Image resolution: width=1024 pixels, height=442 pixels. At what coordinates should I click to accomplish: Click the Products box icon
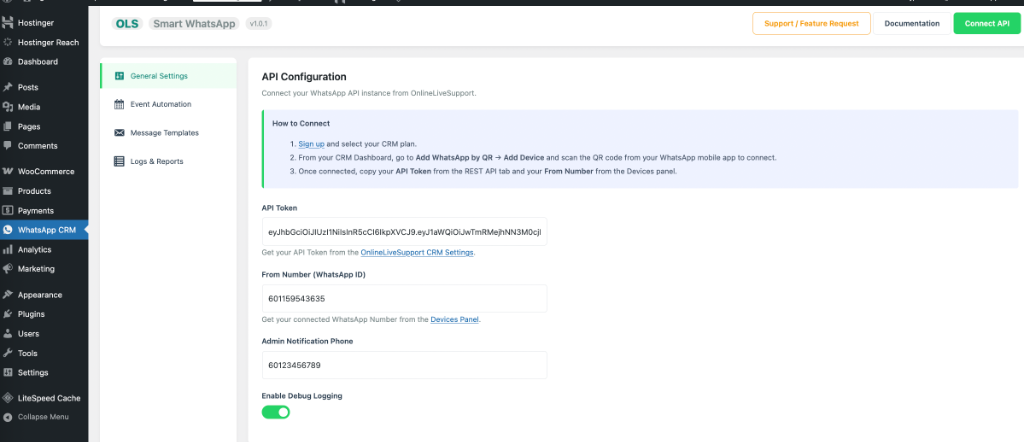coord(8,191)
